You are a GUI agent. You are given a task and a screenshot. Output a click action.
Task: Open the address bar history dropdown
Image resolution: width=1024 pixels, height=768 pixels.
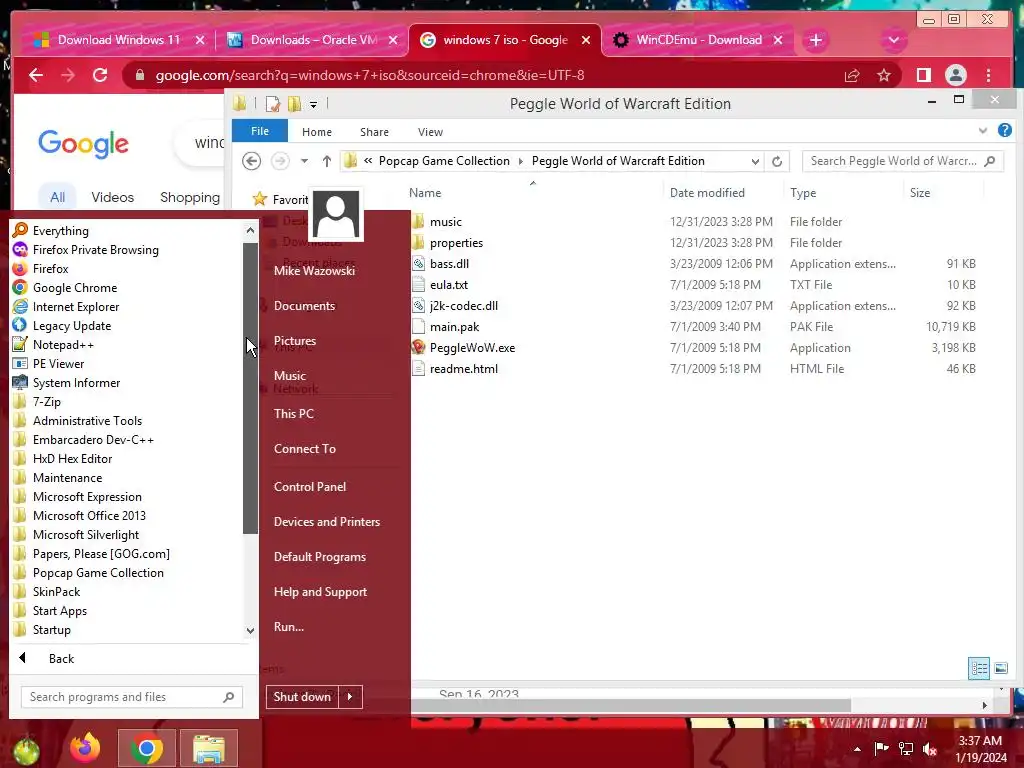click(755, 161)
